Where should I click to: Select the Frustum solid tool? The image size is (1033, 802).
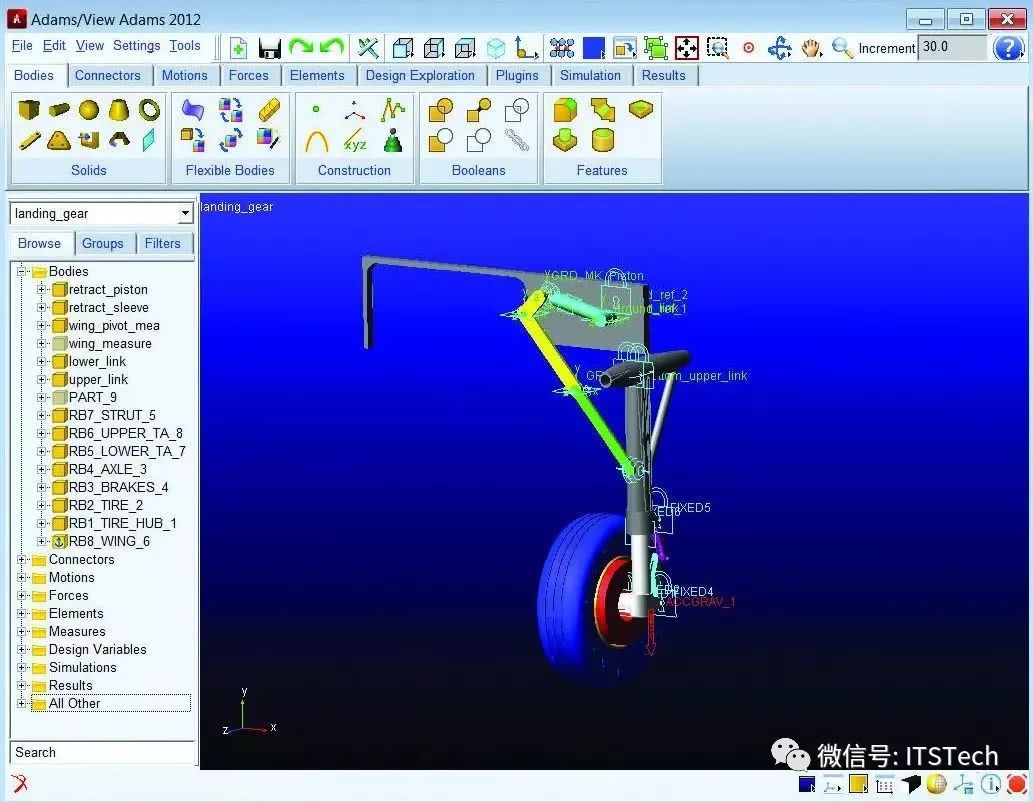119,109
